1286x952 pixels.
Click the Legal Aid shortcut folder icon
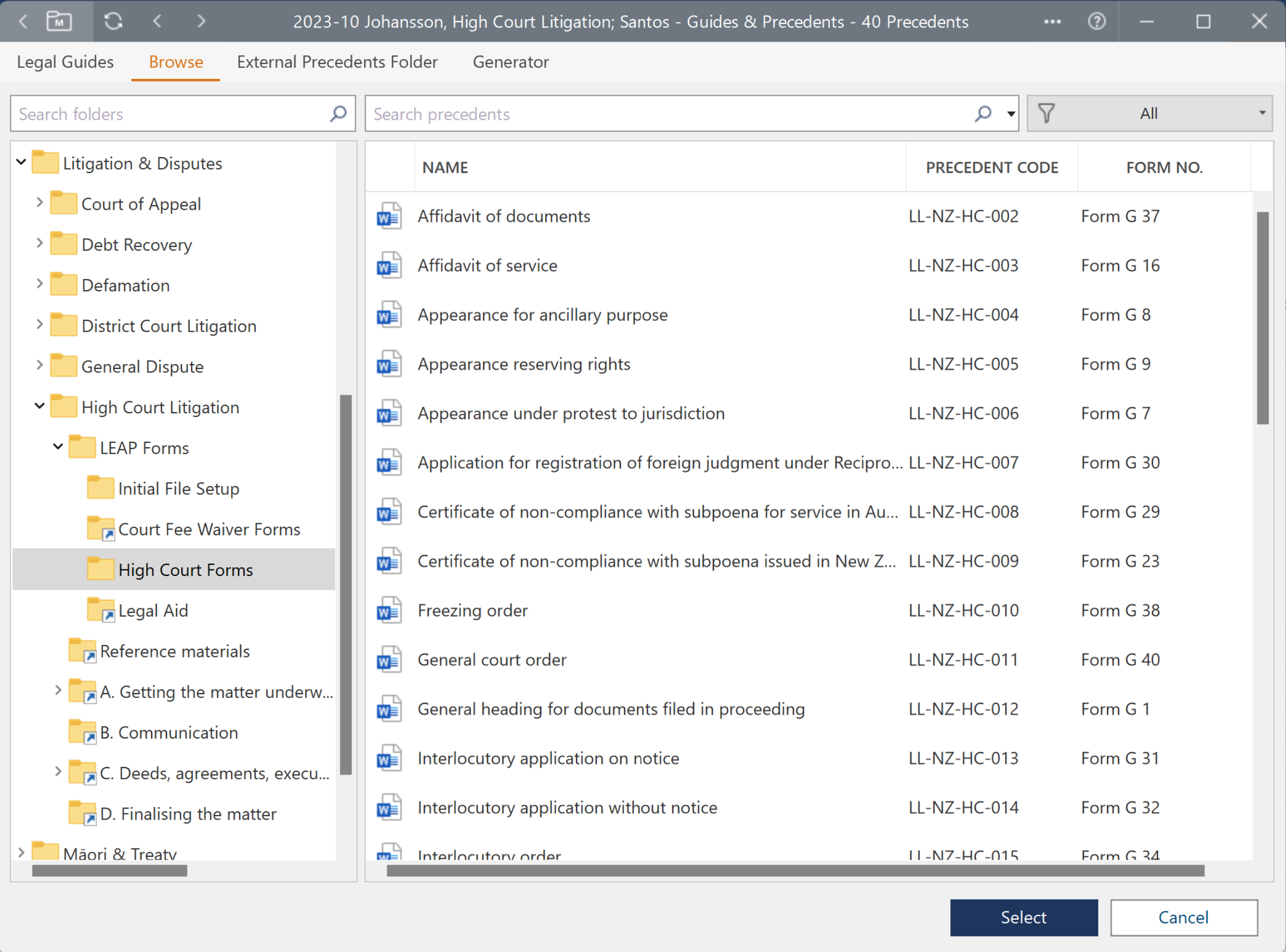101,610
